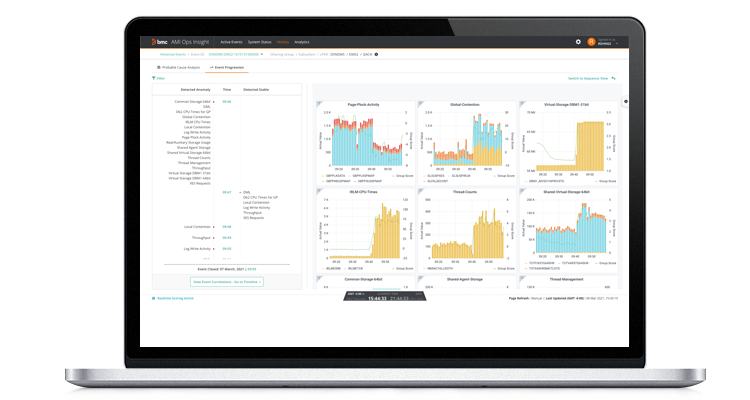
Task: Click the Filter funnel icon
Action: click(155, 77)
